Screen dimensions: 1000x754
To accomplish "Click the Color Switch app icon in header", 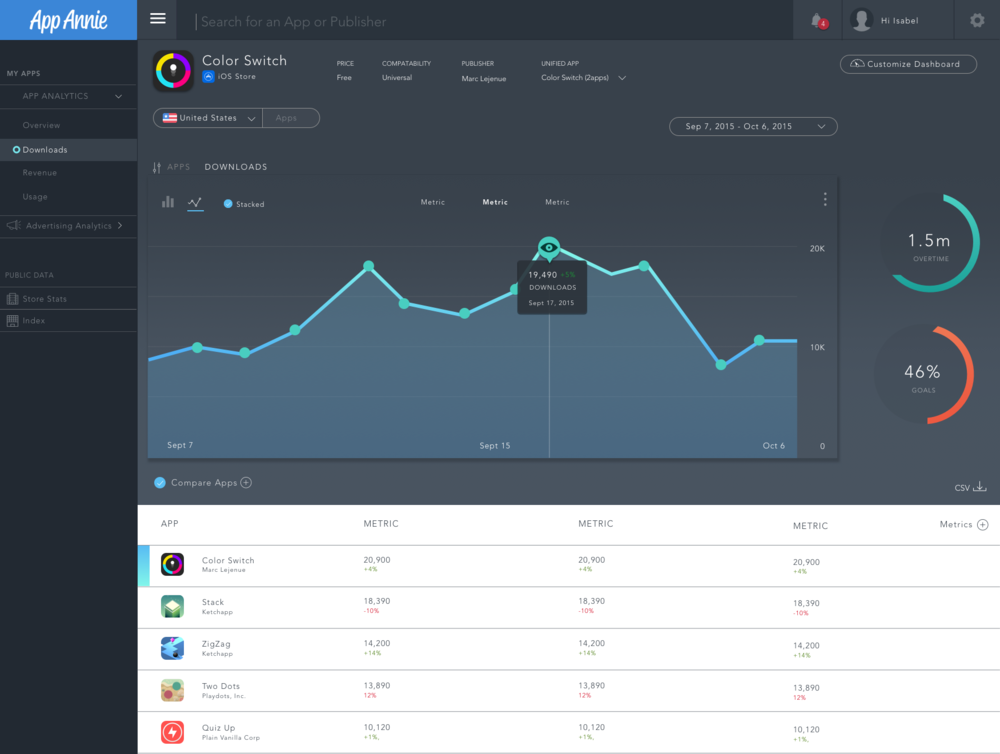I will (x=173, y=70).
